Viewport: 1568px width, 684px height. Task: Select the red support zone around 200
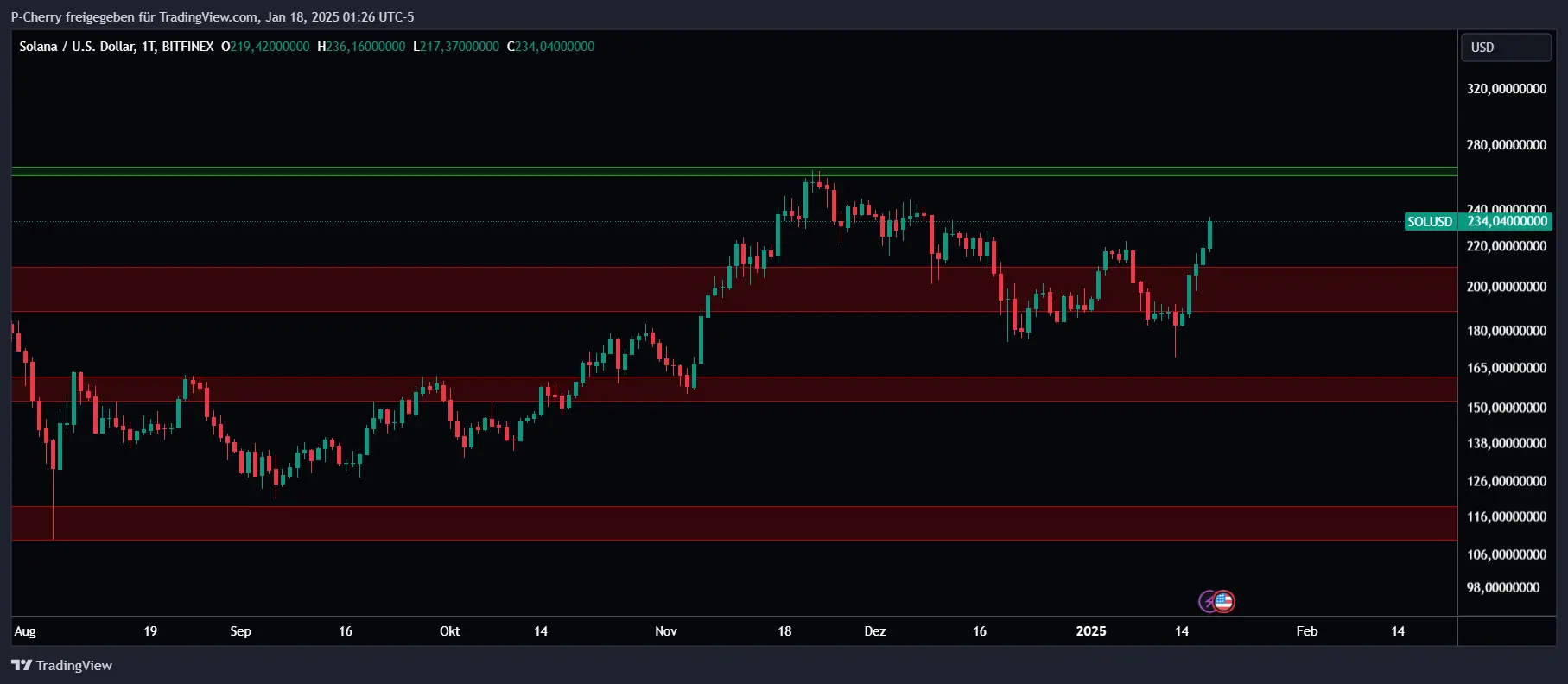point(734,289)
